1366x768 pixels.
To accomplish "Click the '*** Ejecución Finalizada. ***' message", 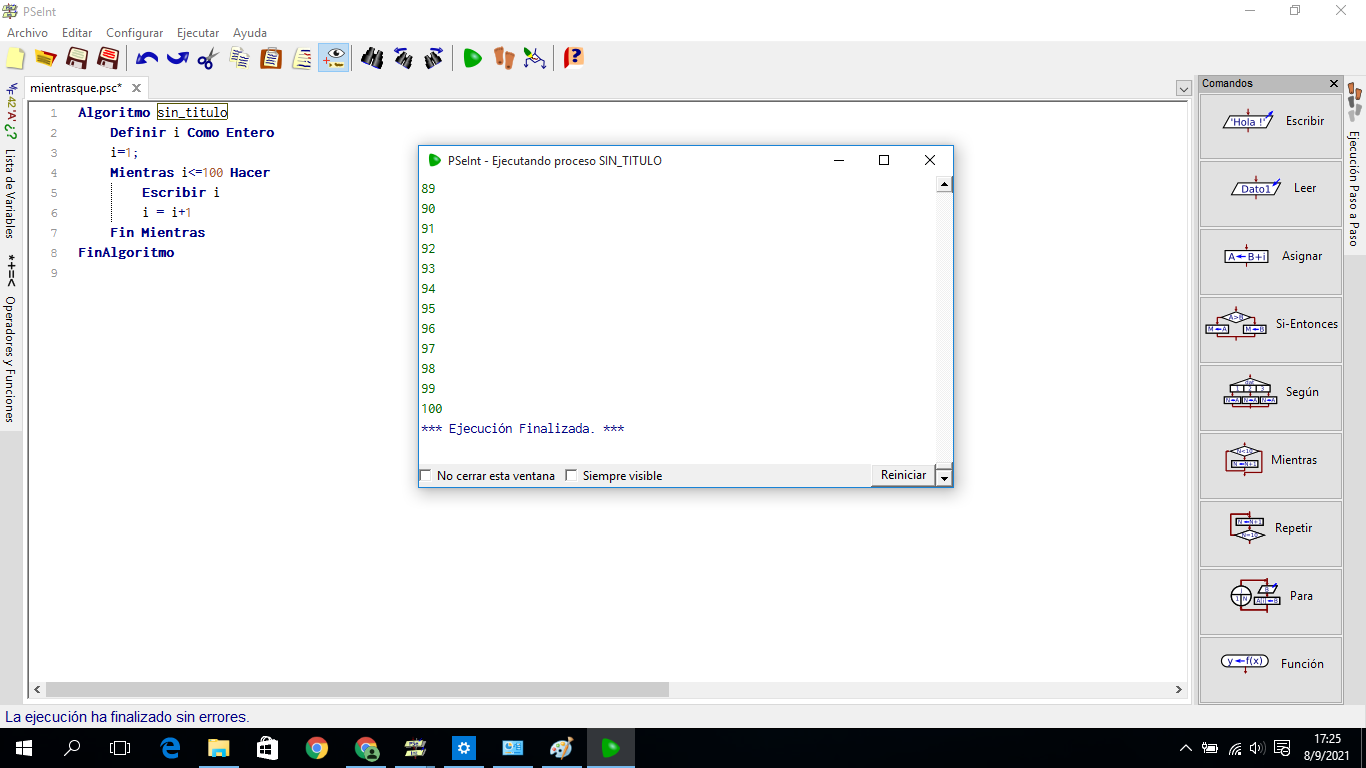I will [523, 428].
